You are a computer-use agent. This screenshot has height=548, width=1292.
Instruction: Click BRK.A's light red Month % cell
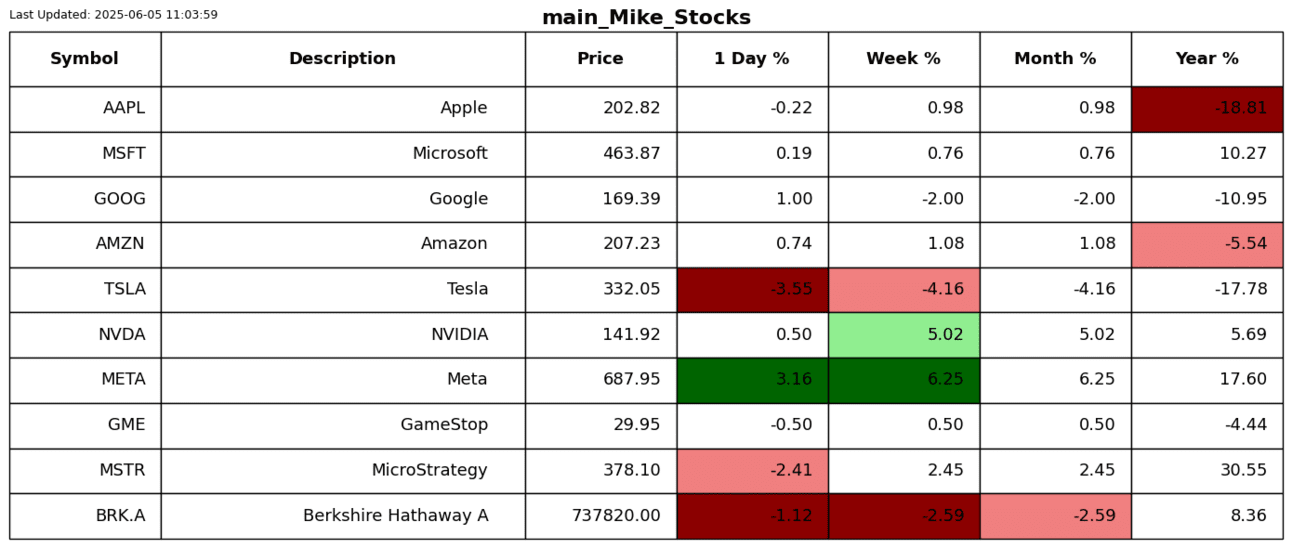coord(1055,516)
